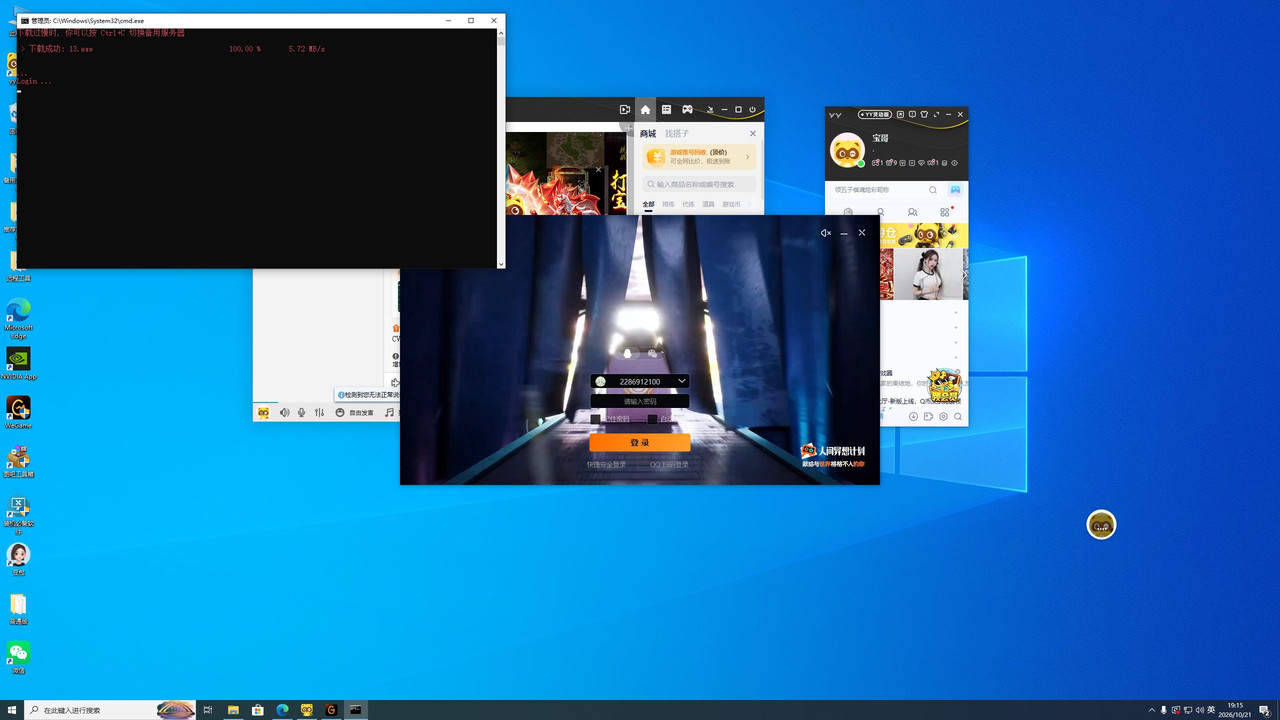The height and width of the screenshot is (720, 1280).
Task: Switch to the 找搭子 tab
Action: coord(677,133)
